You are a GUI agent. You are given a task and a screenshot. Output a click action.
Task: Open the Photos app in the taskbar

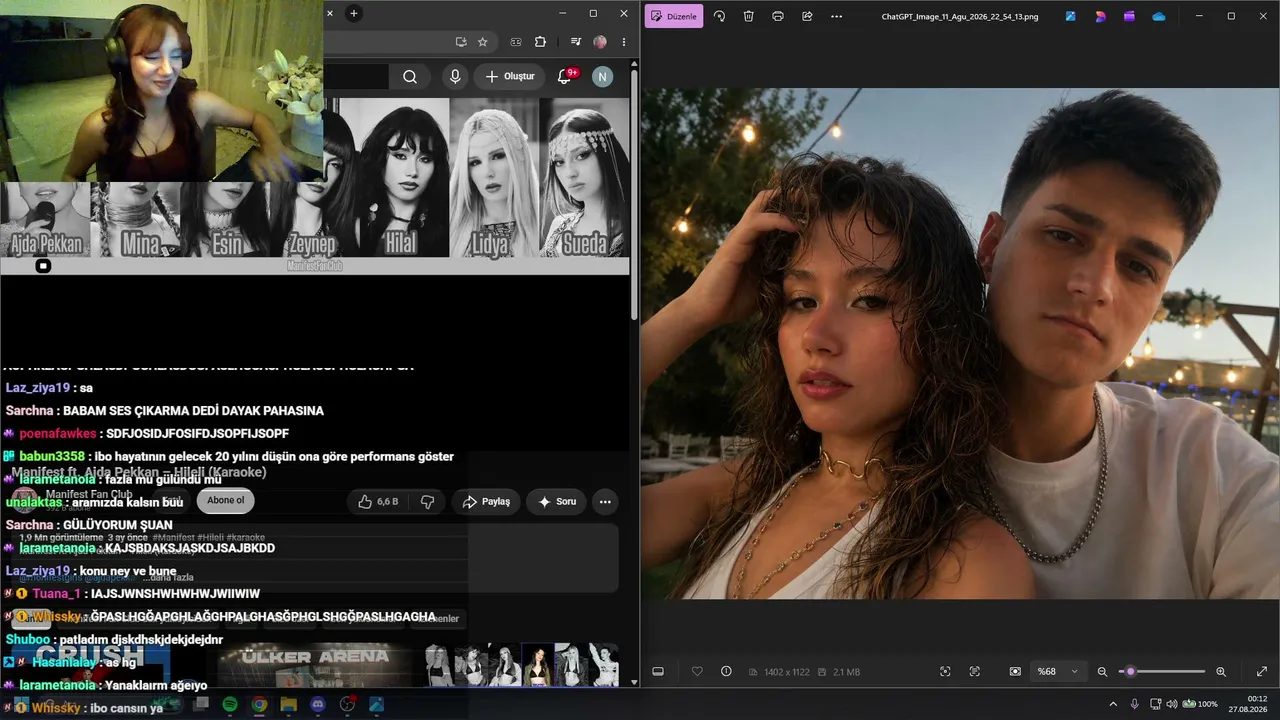click(376, 704)
